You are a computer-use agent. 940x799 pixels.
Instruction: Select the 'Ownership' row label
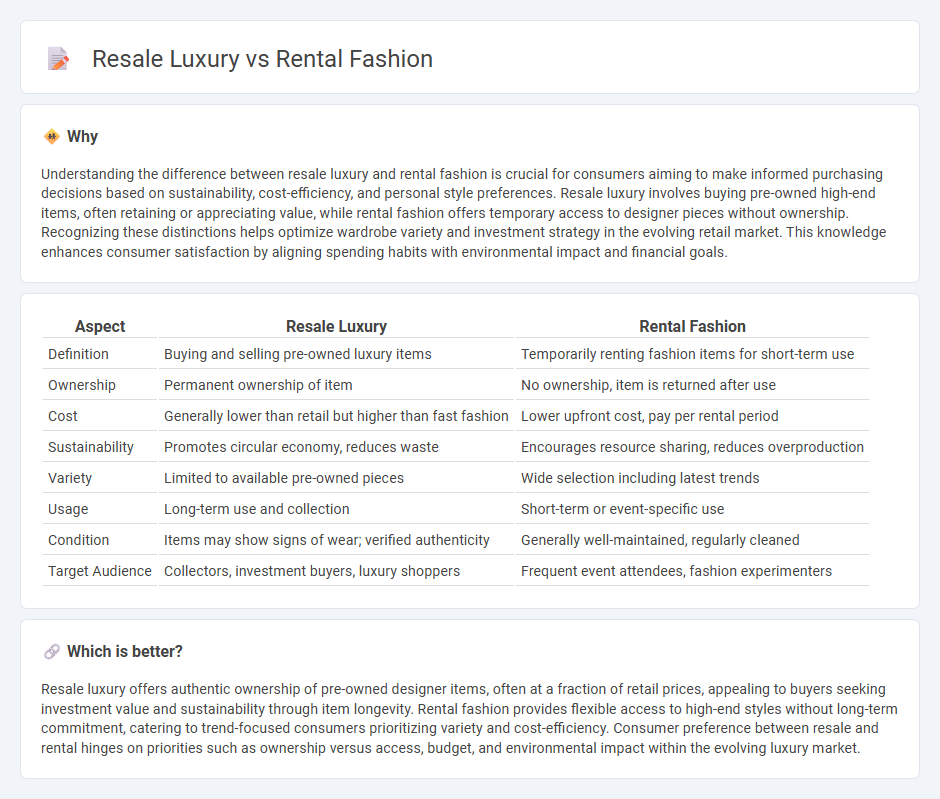pyautogui.click(x=82, y=385)
